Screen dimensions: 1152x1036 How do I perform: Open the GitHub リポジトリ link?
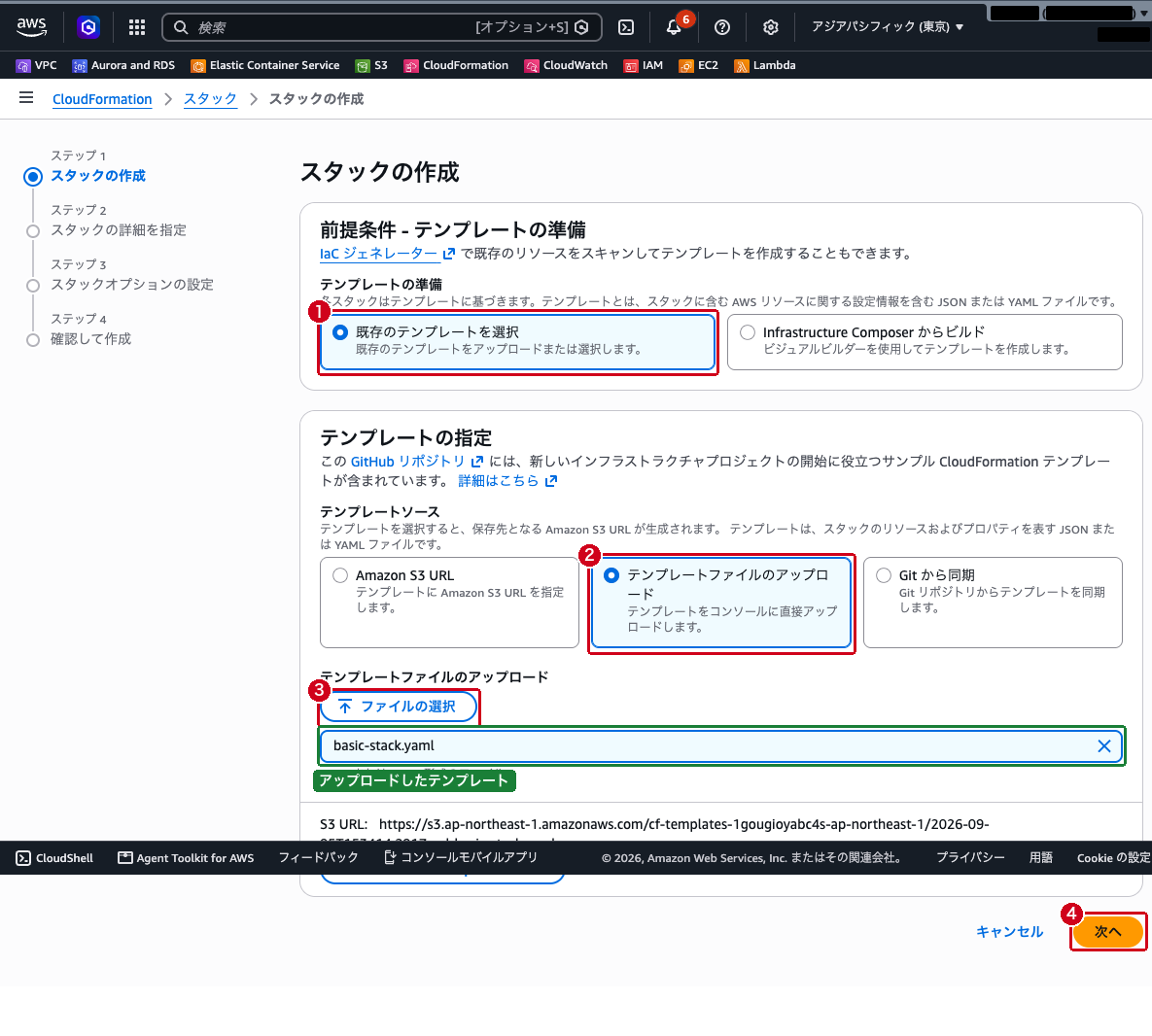tap(417, 461)
